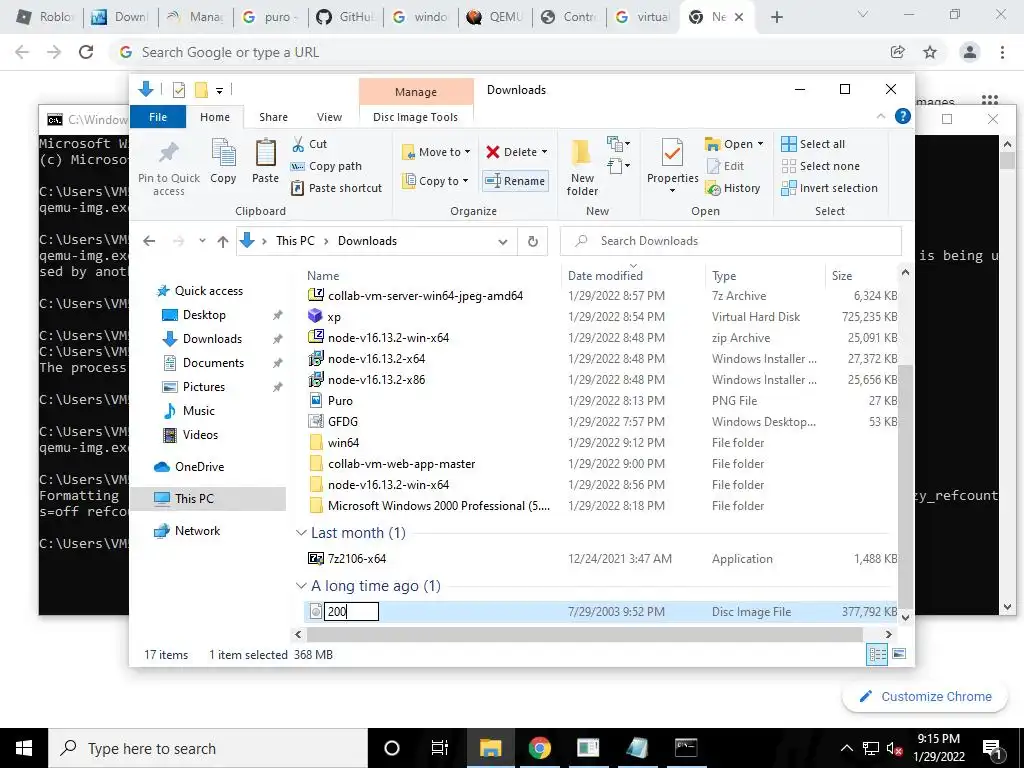Click the Cut scissors icon in ribbon
The image size is (1024, 768).
pyautogui.click(x=298, y=144)
